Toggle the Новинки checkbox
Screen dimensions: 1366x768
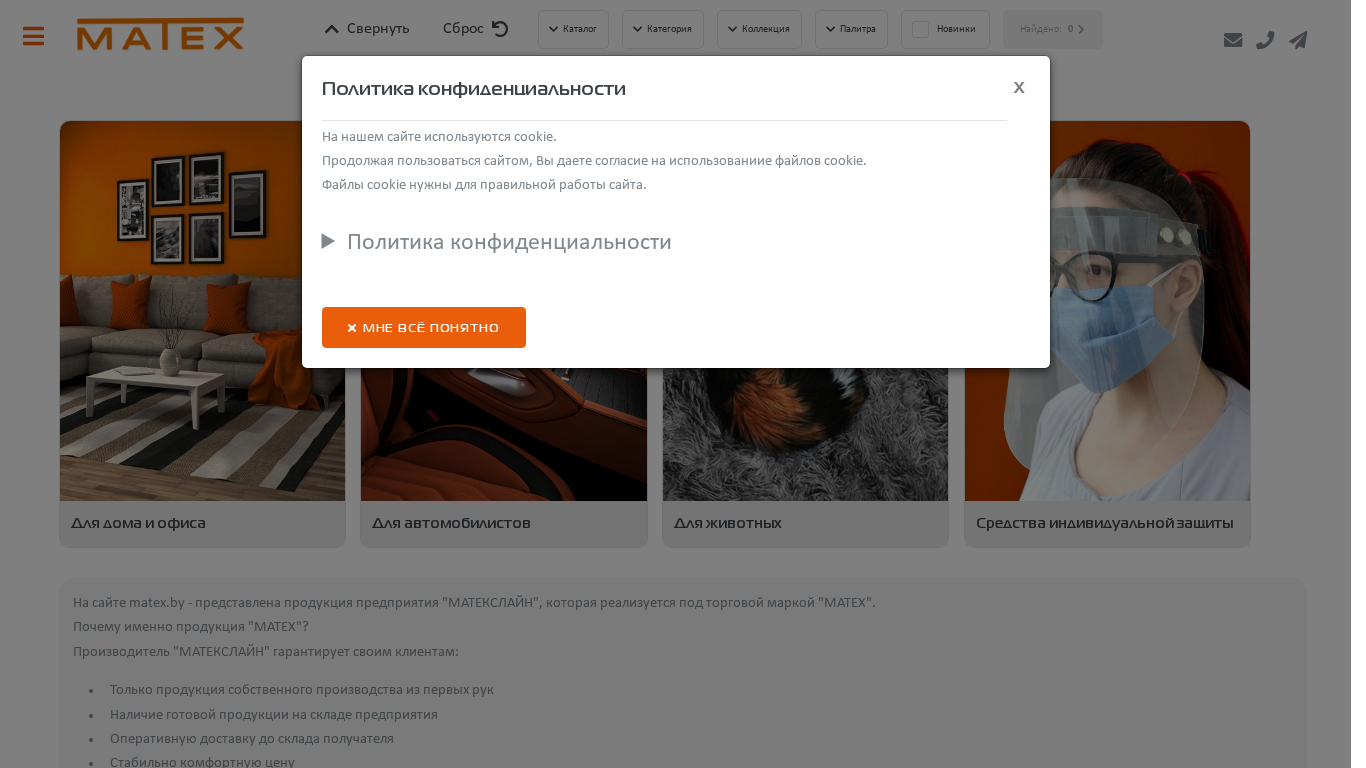point(921,29)
